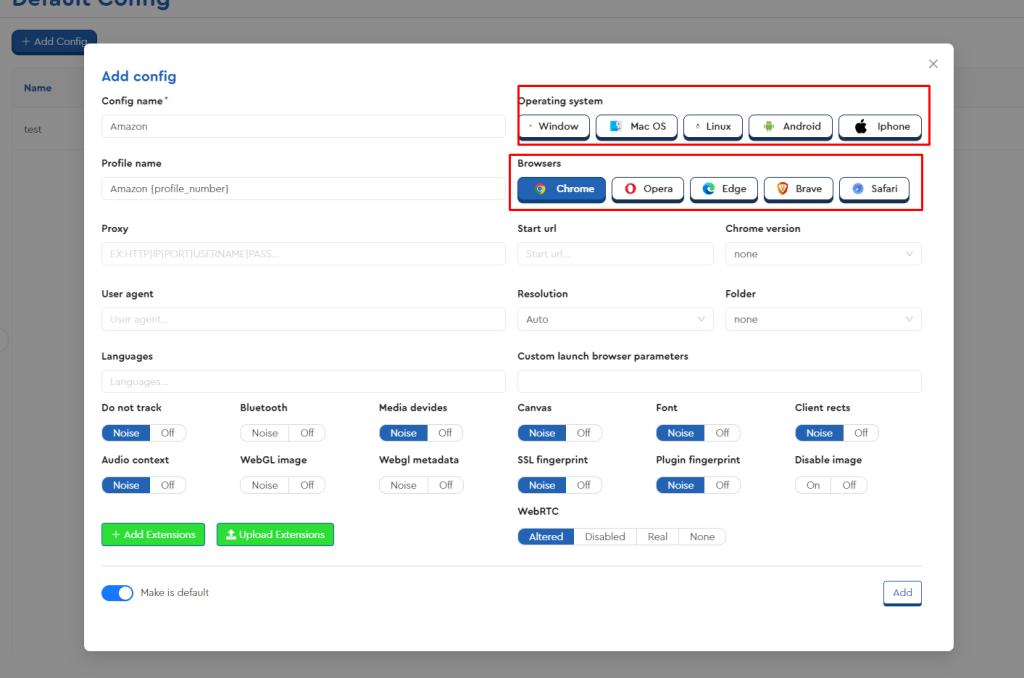The width and height of the screenshot is (1024, 678).
Task: Click Add Config button behind the dialog
Action: point(54,41)
